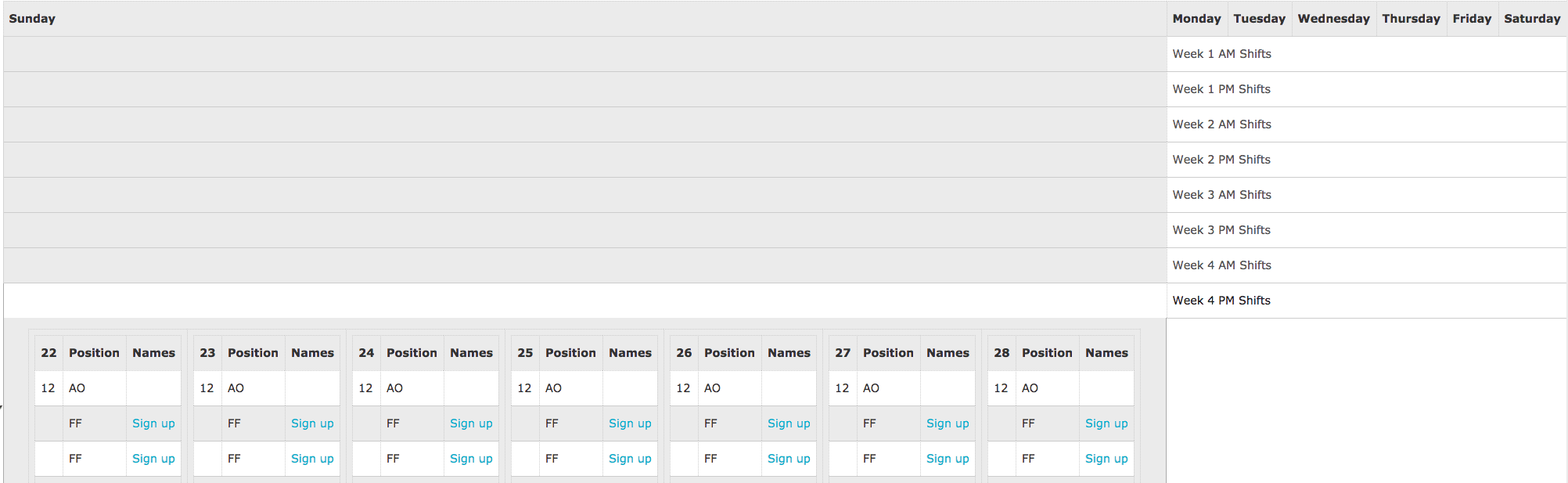Expand the Week 4 AM Shifts row
The width and height of the screenshot is (1568, 483).
click(x=1222, y=265)
